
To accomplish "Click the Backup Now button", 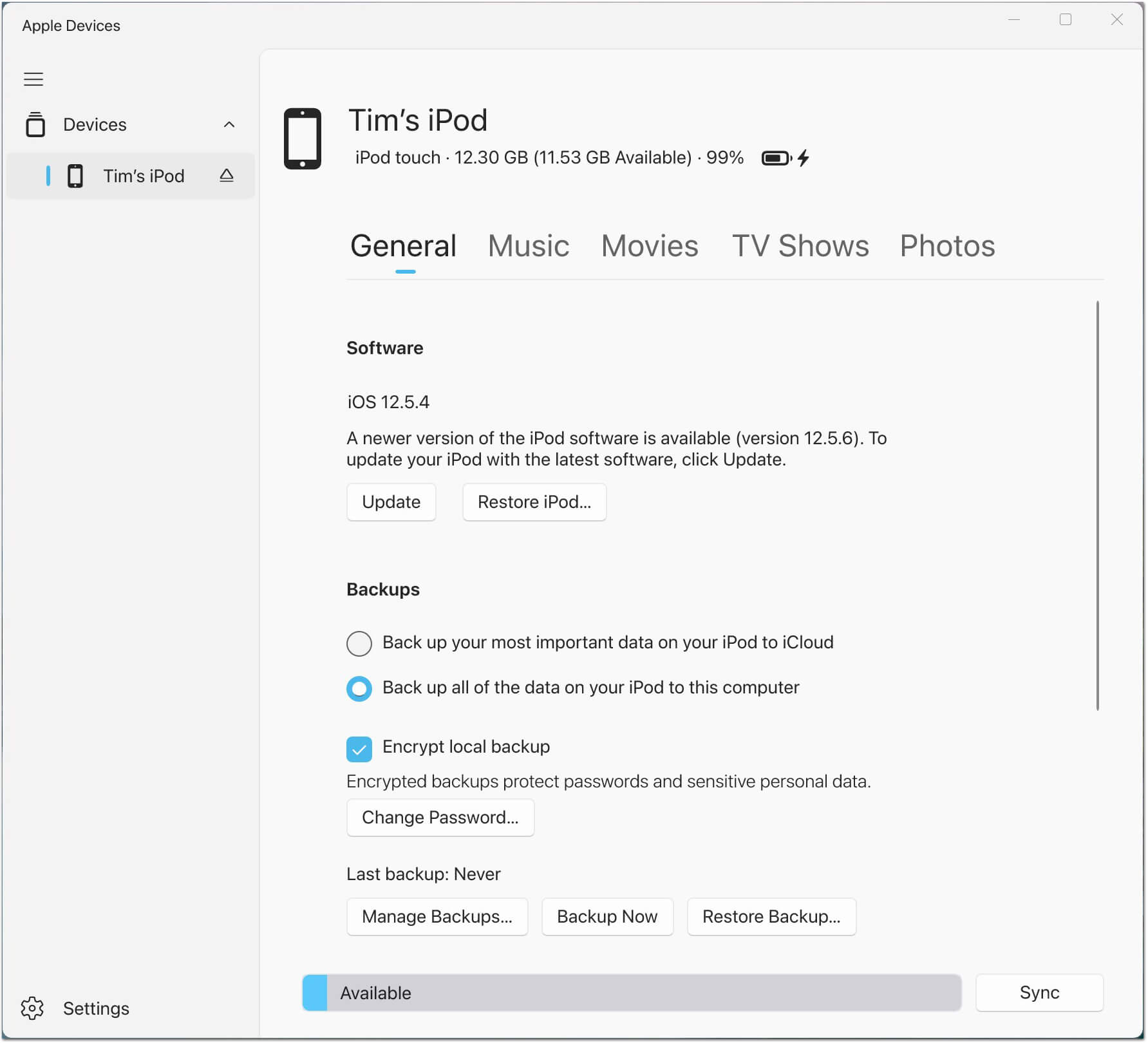I will [x=607, y=917].
